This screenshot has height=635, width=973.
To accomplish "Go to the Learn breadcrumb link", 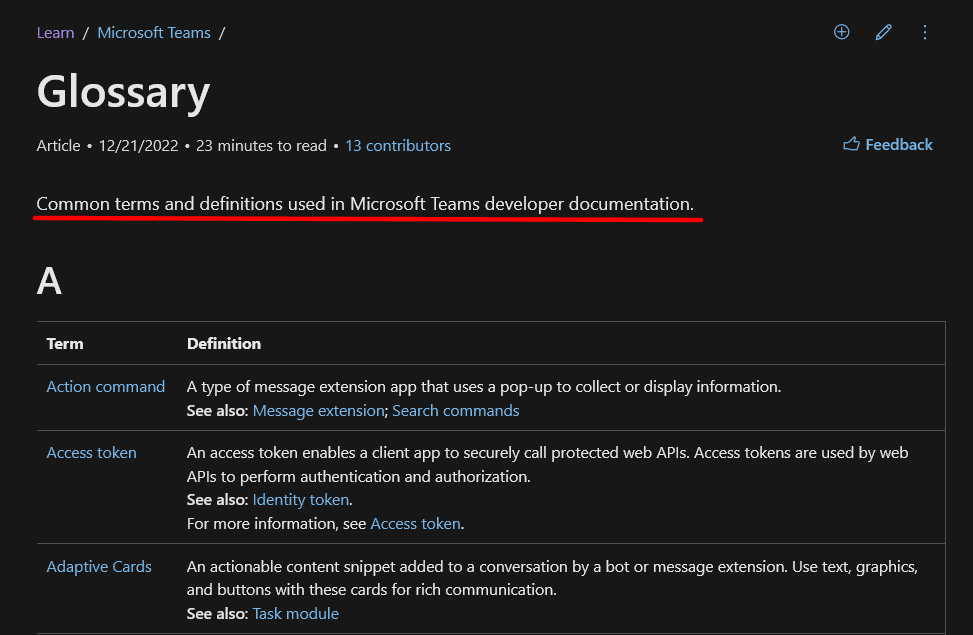I will click(x=55, y=33).
